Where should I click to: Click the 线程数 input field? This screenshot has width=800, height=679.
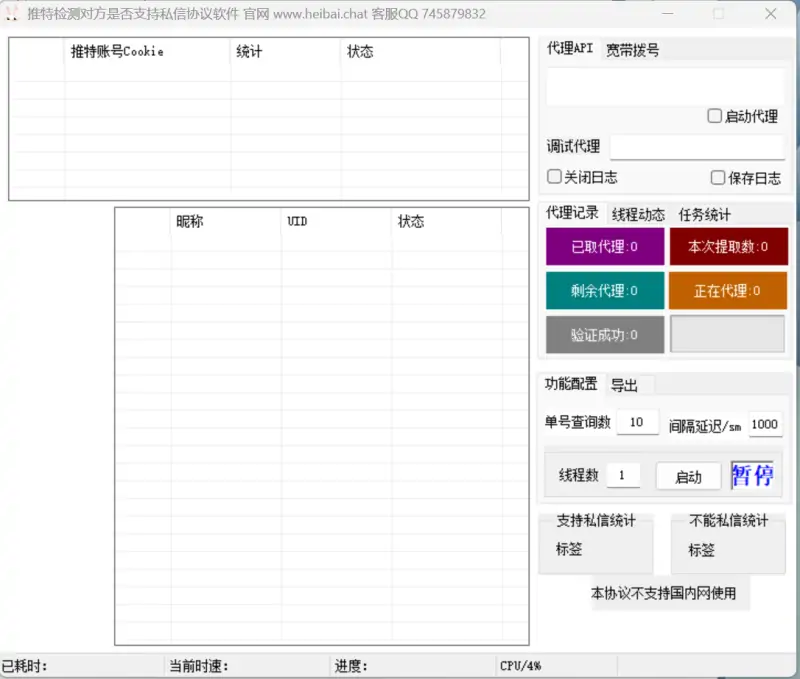point(623,476)
